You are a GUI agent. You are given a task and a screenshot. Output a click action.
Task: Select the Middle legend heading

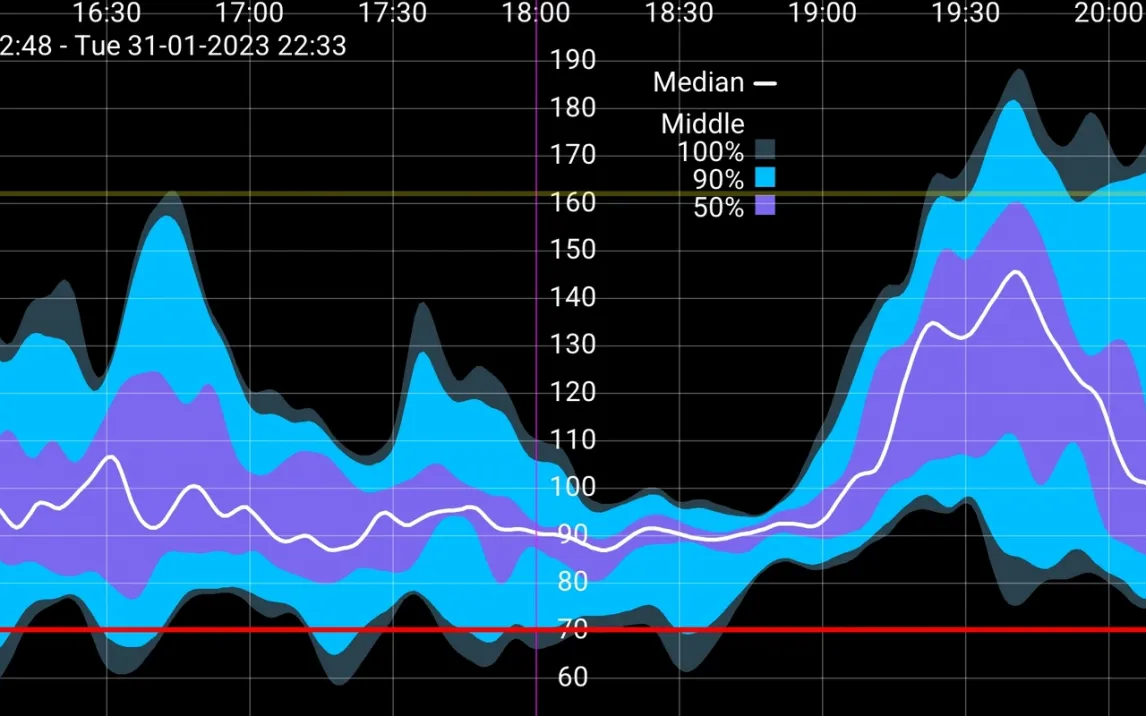702,124
